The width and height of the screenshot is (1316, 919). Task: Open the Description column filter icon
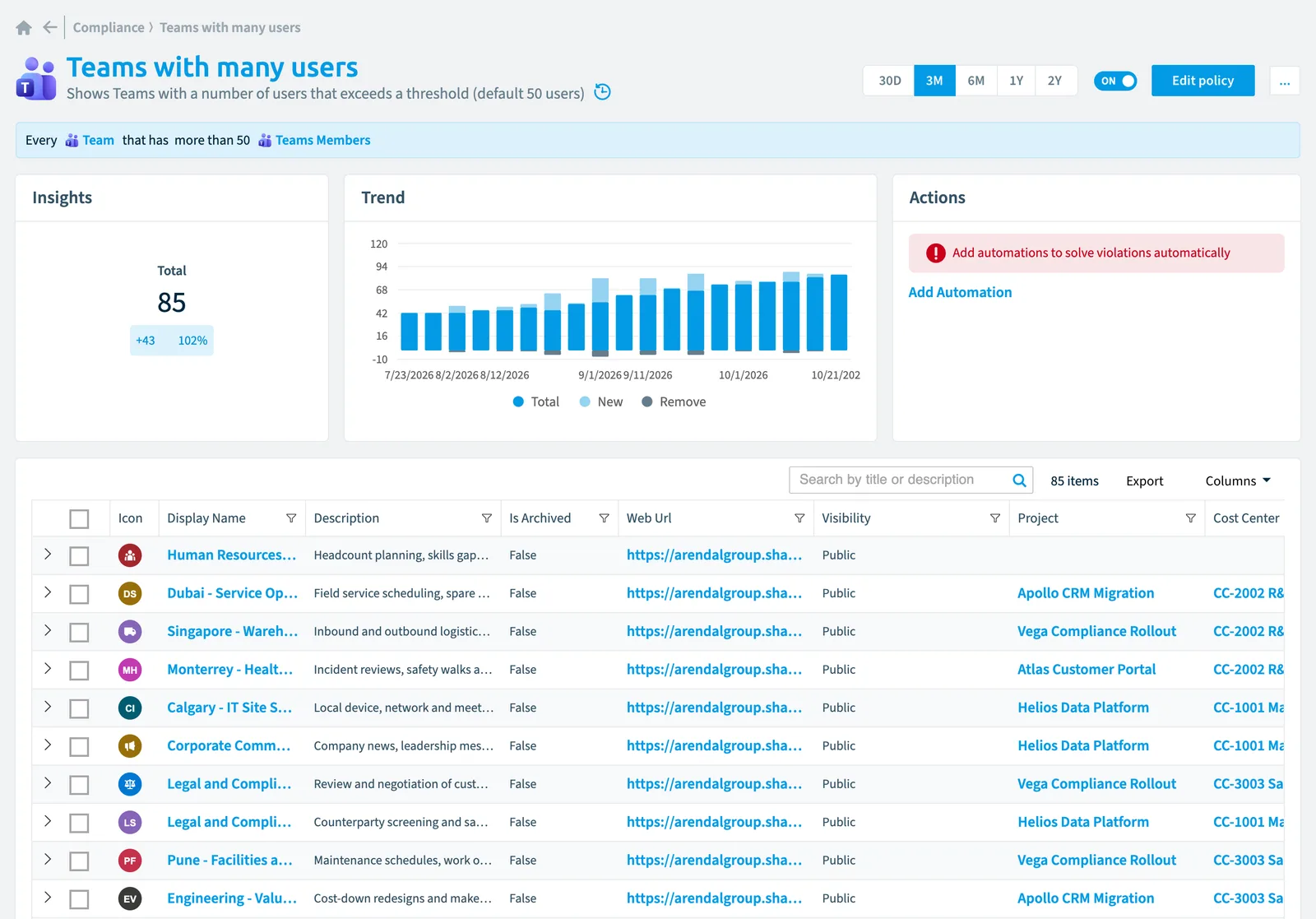point(487,518)
